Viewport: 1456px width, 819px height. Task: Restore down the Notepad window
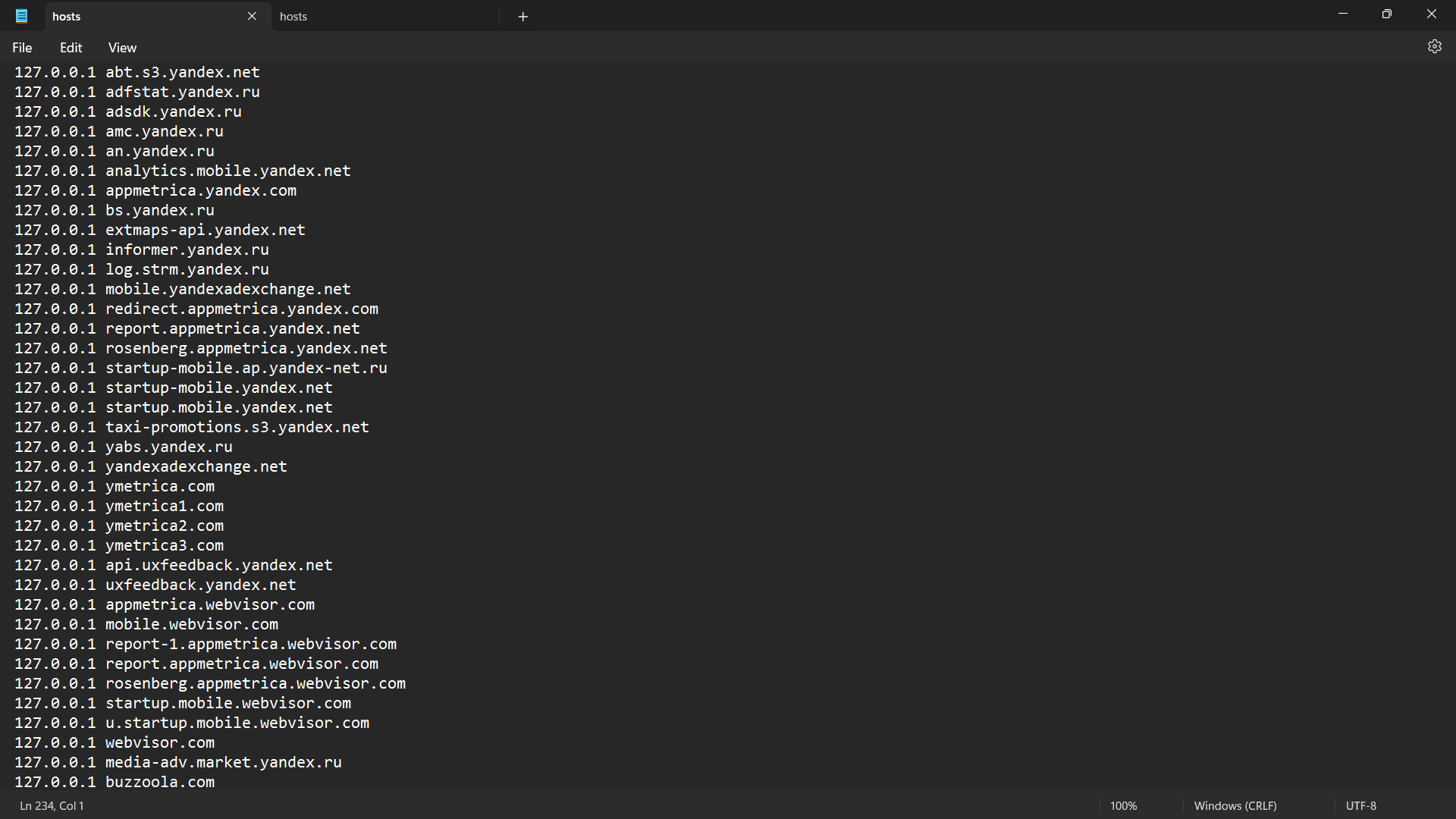point(1387,14)
